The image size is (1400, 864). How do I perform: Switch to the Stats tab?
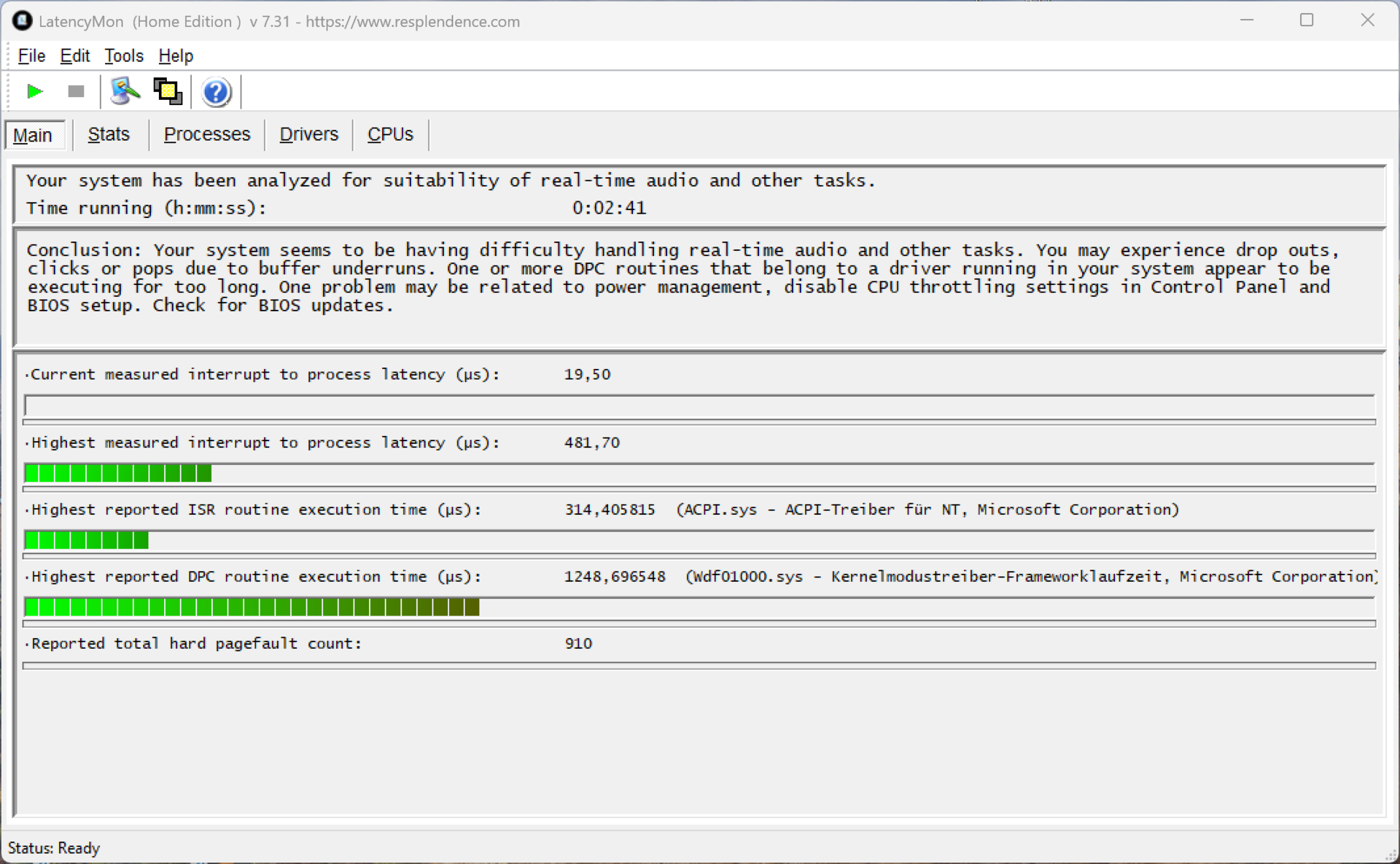tap(109, 134)
